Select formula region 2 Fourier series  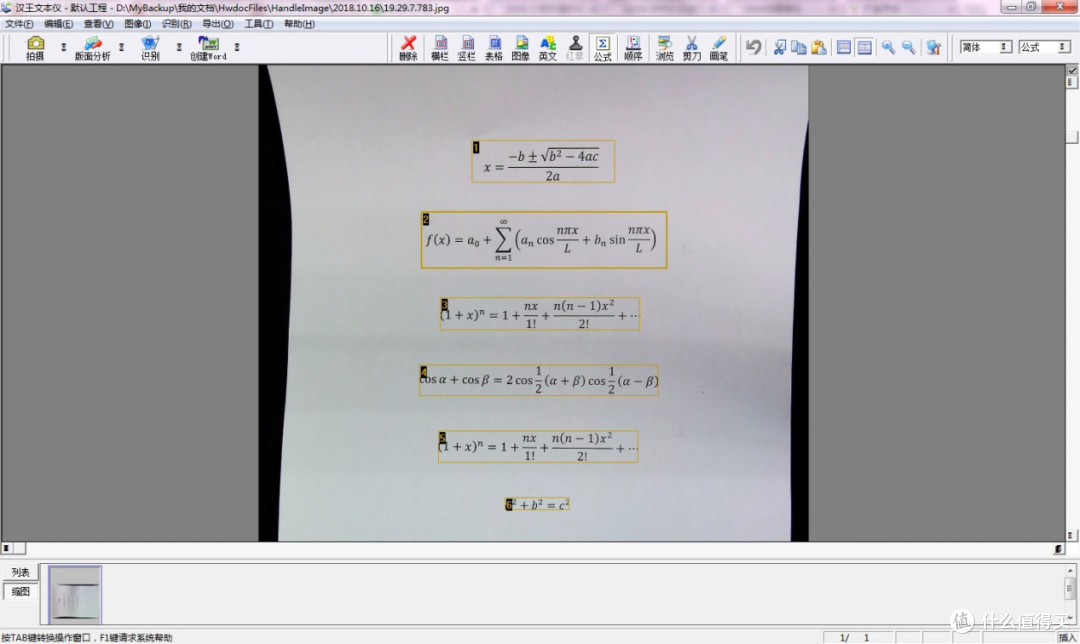543,240
